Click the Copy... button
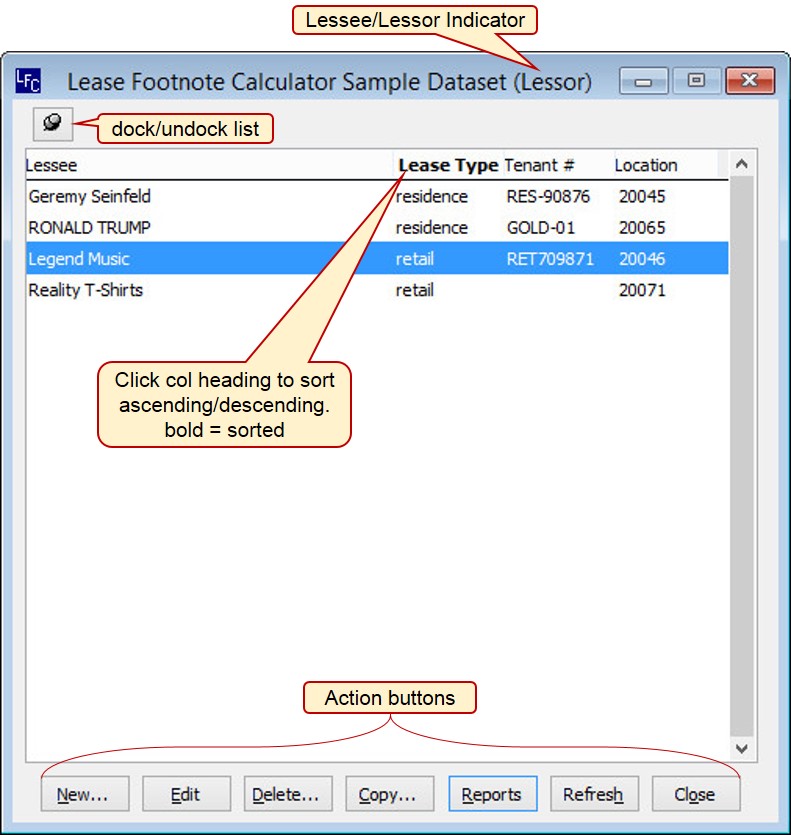 click(390, 794)
